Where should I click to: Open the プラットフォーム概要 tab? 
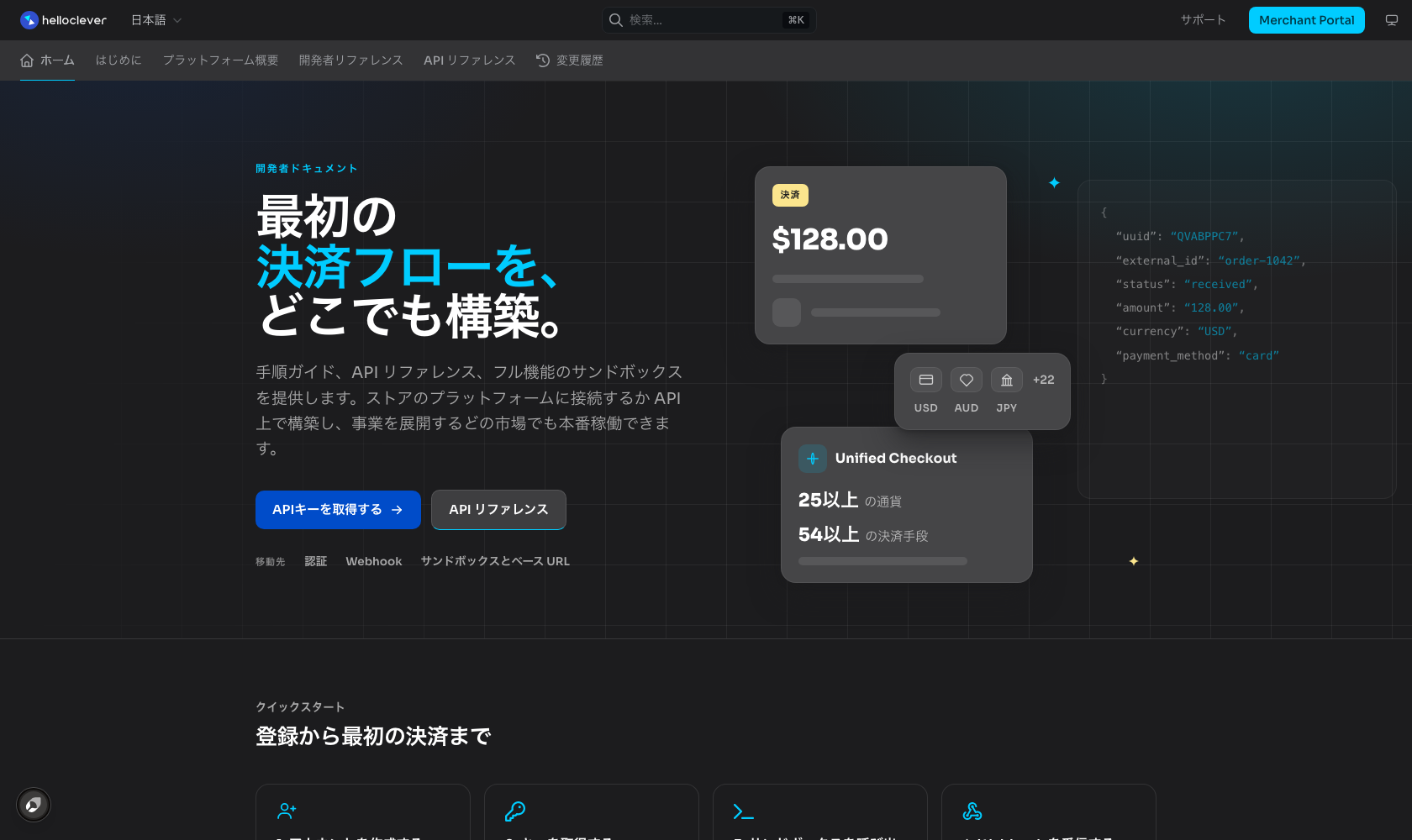(x=220, y=60)
